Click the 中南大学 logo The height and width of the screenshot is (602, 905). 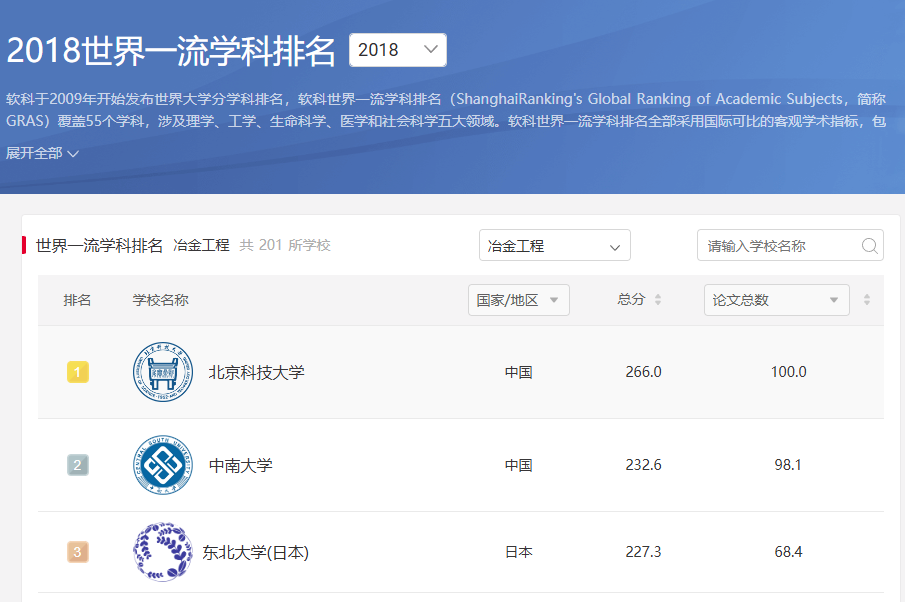click(163, 465)
